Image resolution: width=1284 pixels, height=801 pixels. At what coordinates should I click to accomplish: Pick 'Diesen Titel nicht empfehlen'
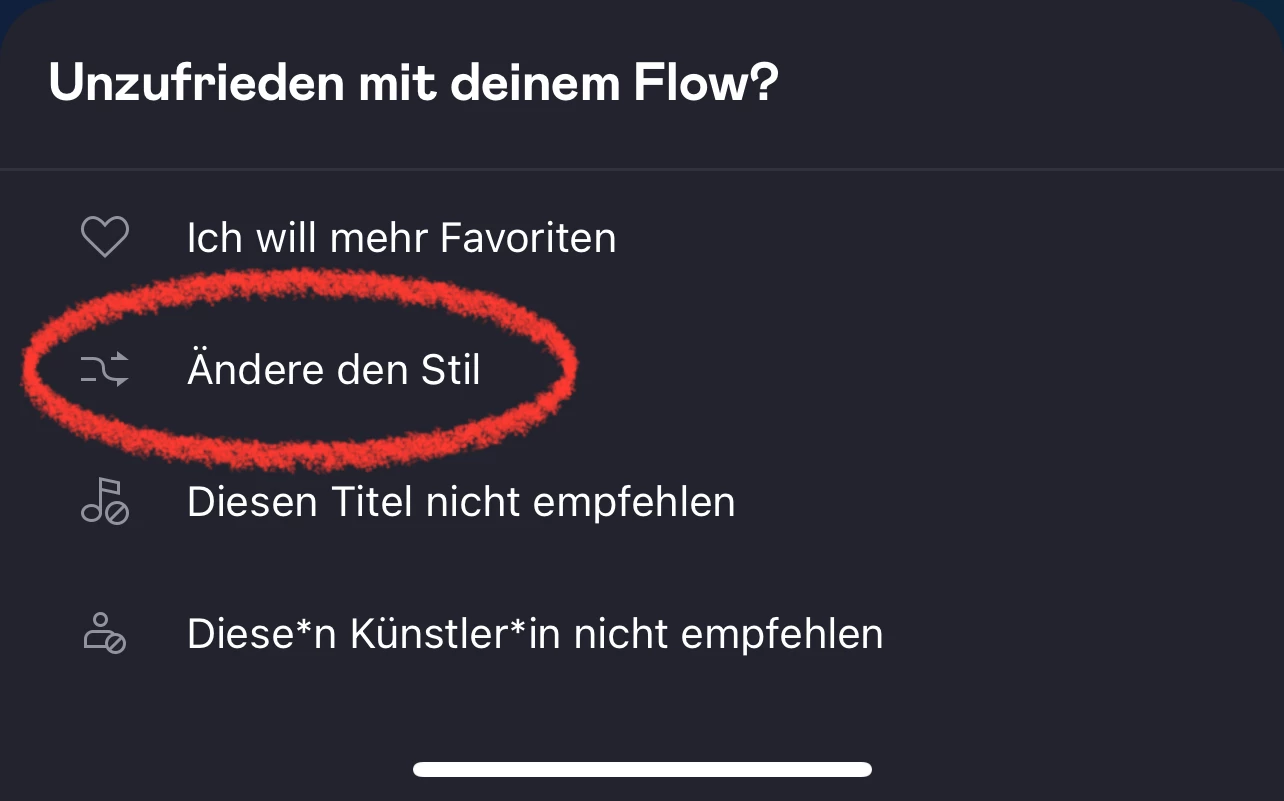460,502
